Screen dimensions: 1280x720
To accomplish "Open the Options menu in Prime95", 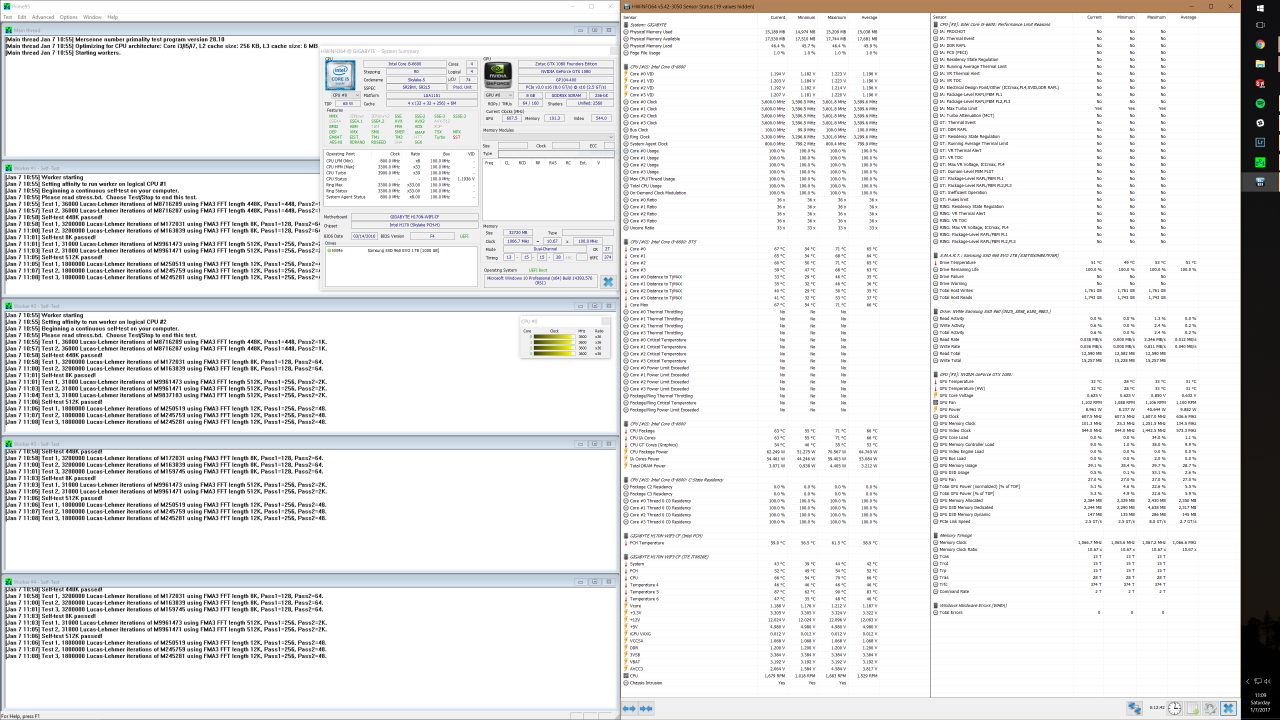I will [68, 17].
